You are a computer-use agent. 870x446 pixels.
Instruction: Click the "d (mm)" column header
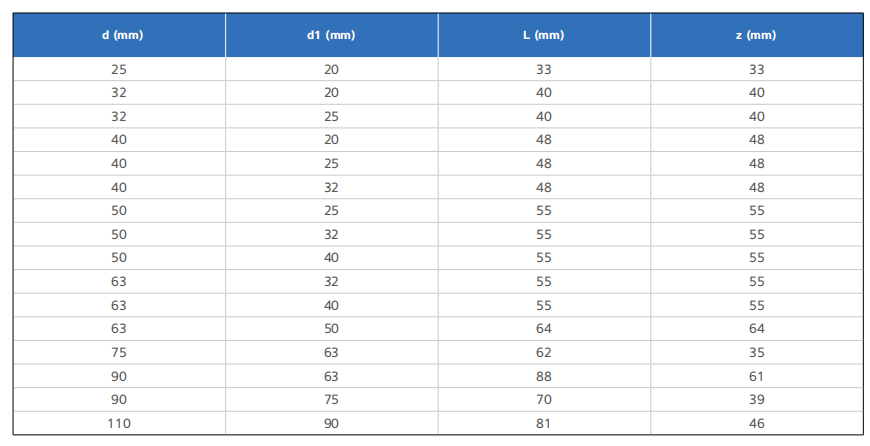(119, 35)
